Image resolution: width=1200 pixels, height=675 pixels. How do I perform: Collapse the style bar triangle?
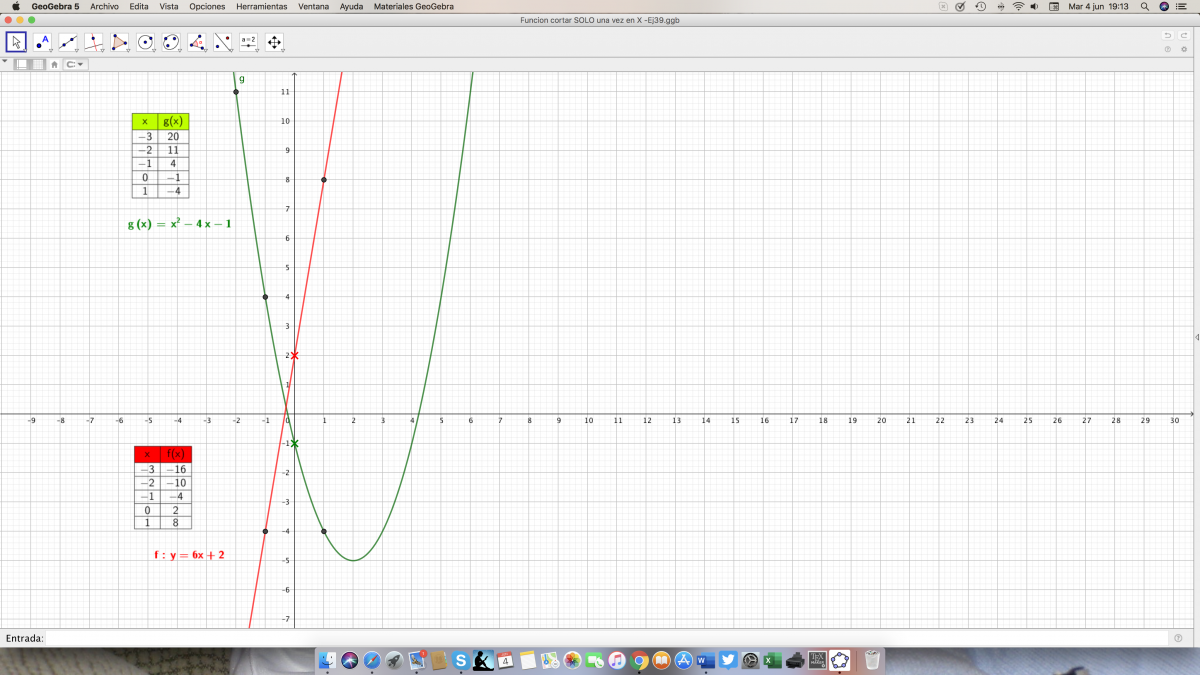click(5, 62)
